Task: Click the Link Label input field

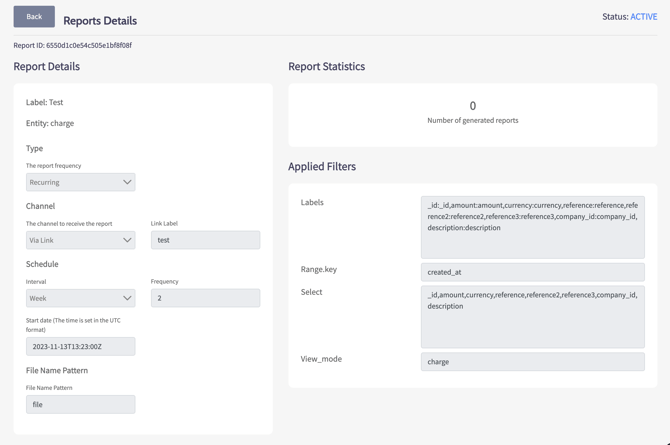Action: [205, 240]
